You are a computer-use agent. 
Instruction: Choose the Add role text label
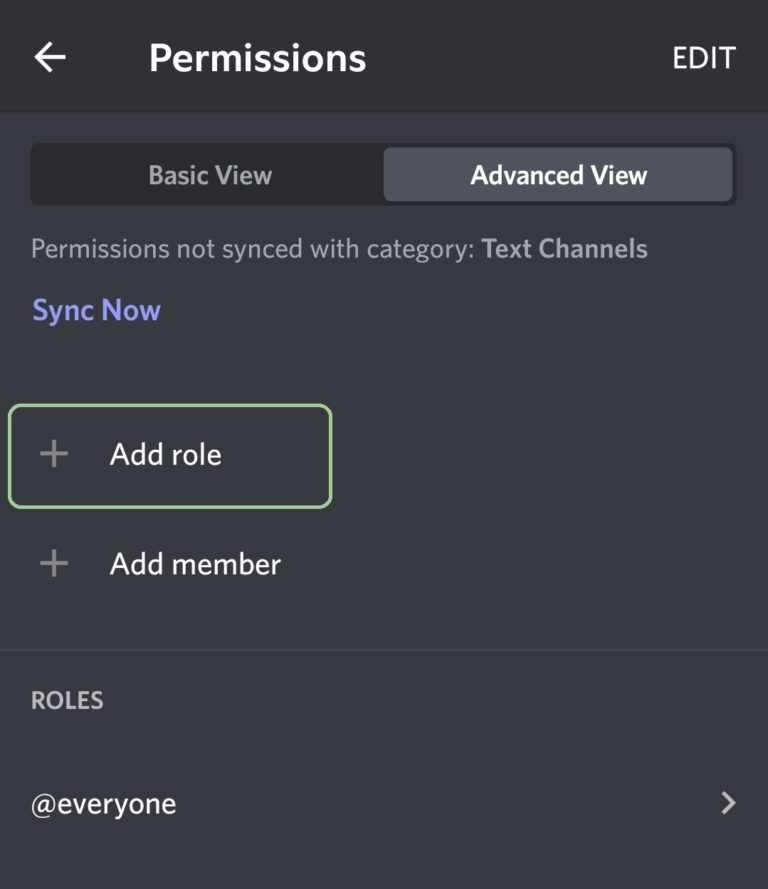(166, 455)
